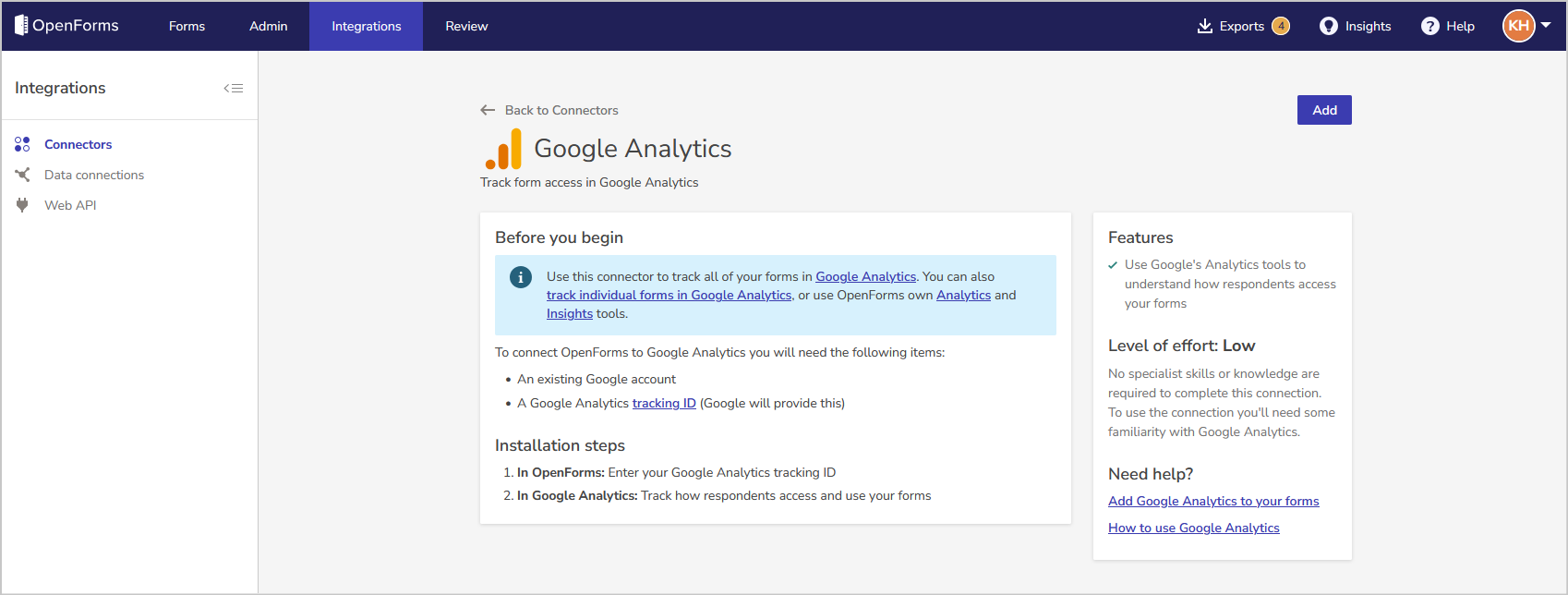Open "How to use Google Analytics" link
The height and width of the screenshot is (595, 1568).
[1194, 528]
